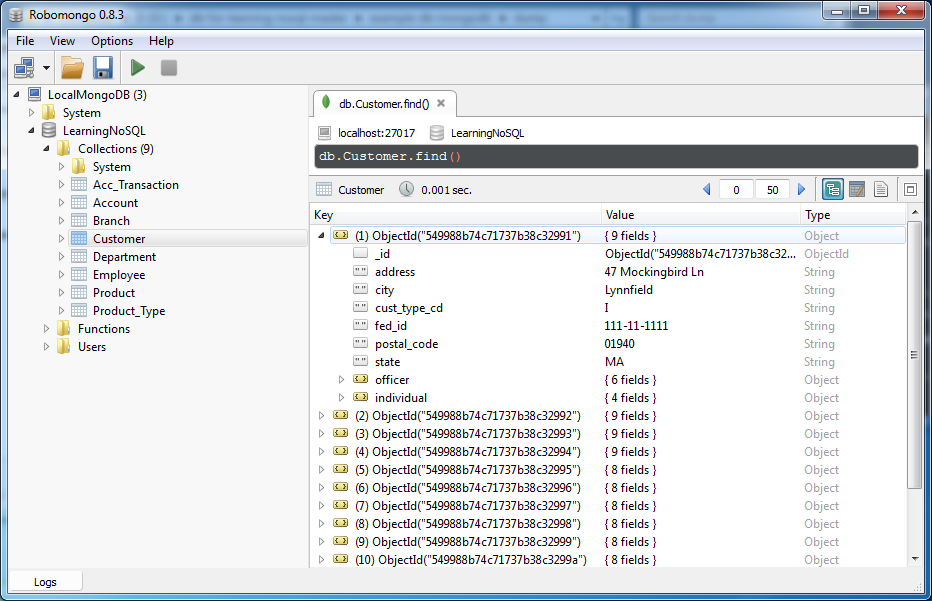
Task: Click the Save floppy disk icon
Action: tap(103, 68)
